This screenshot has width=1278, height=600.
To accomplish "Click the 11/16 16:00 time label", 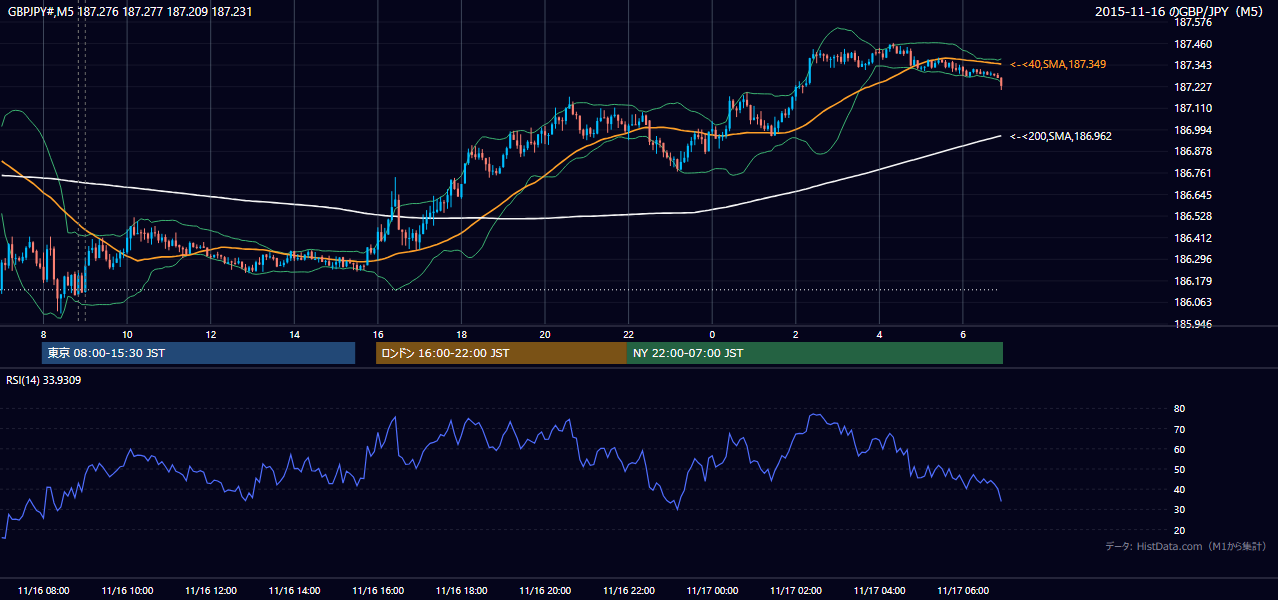I will click(x=378, y=591).
